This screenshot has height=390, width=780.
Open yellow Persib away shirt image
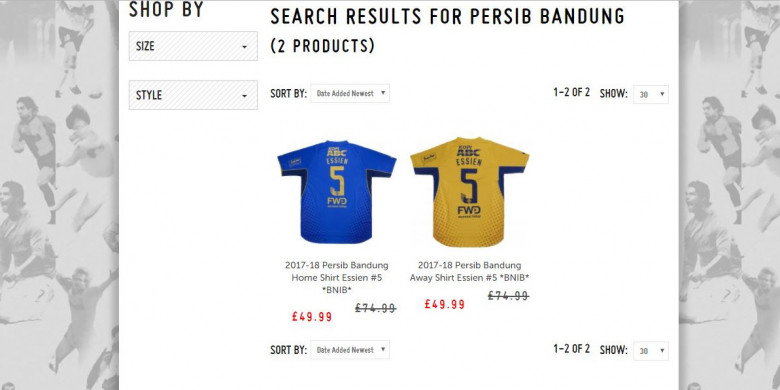coord(470,192)
